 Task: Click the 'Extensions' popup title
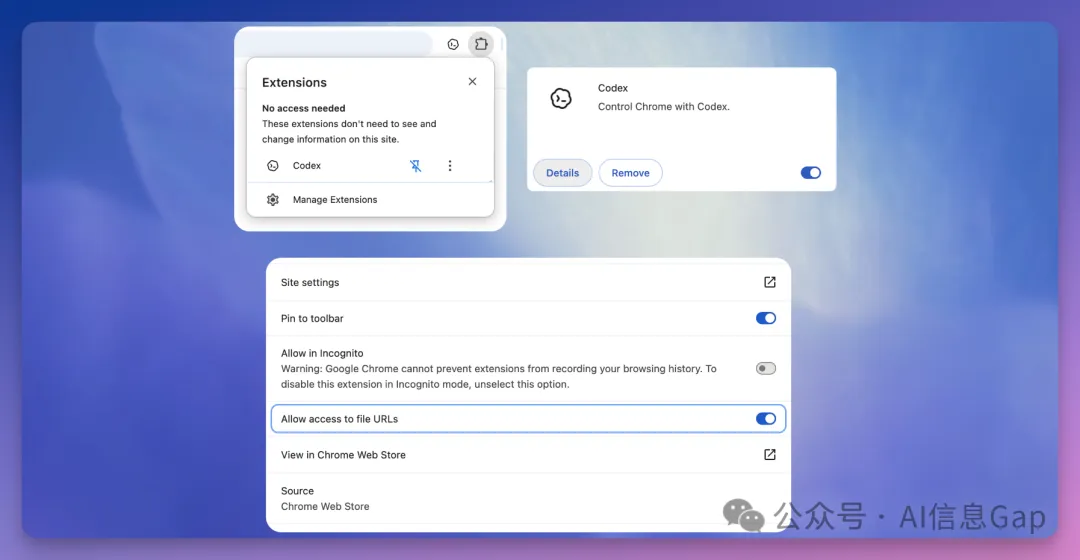pyautogui.click(x=294, y=83)
